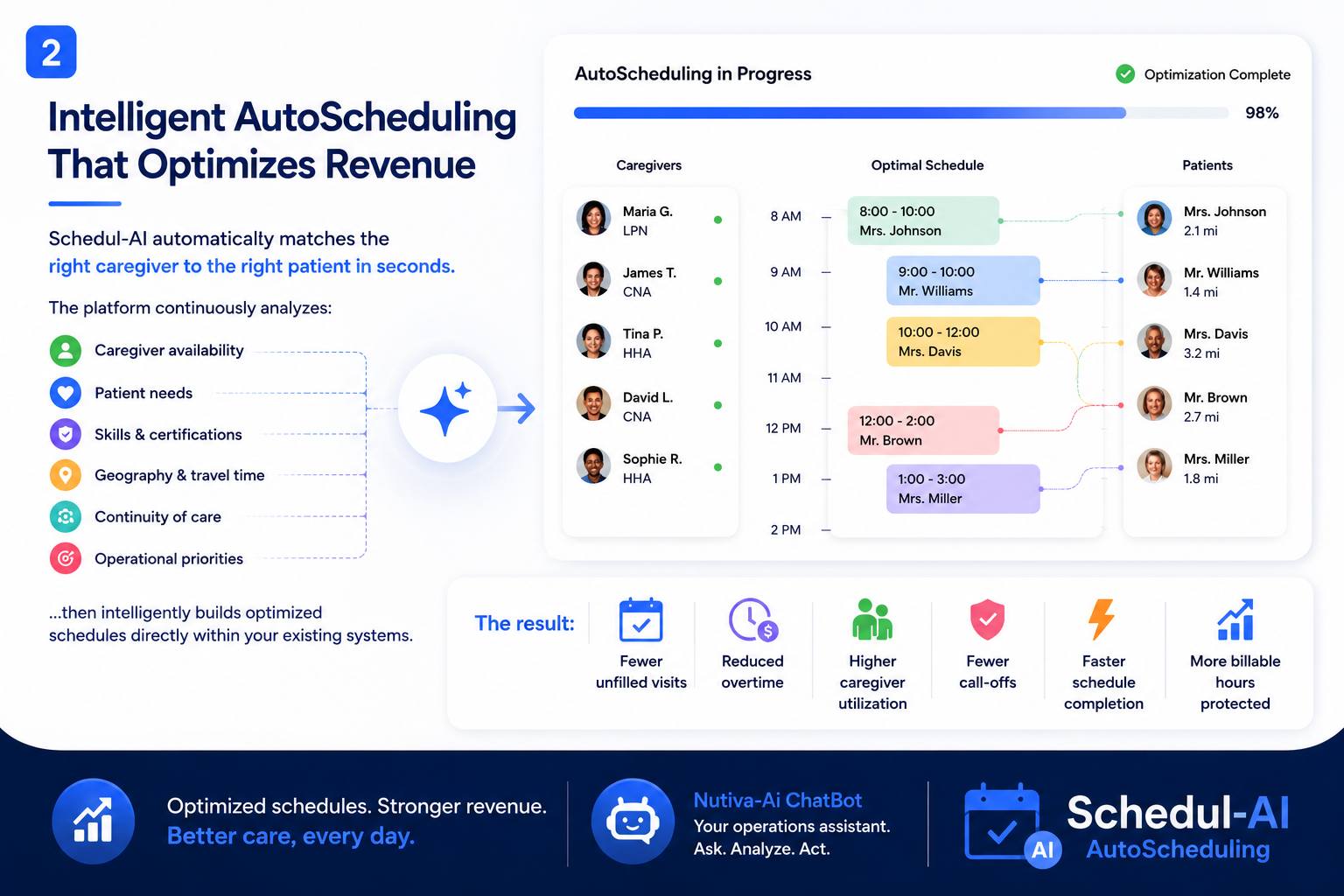Click the blue text about right caregiver to right patient
Image resolution: width=1344 pixels, height=896 pixels.
(x=252, y=266)
